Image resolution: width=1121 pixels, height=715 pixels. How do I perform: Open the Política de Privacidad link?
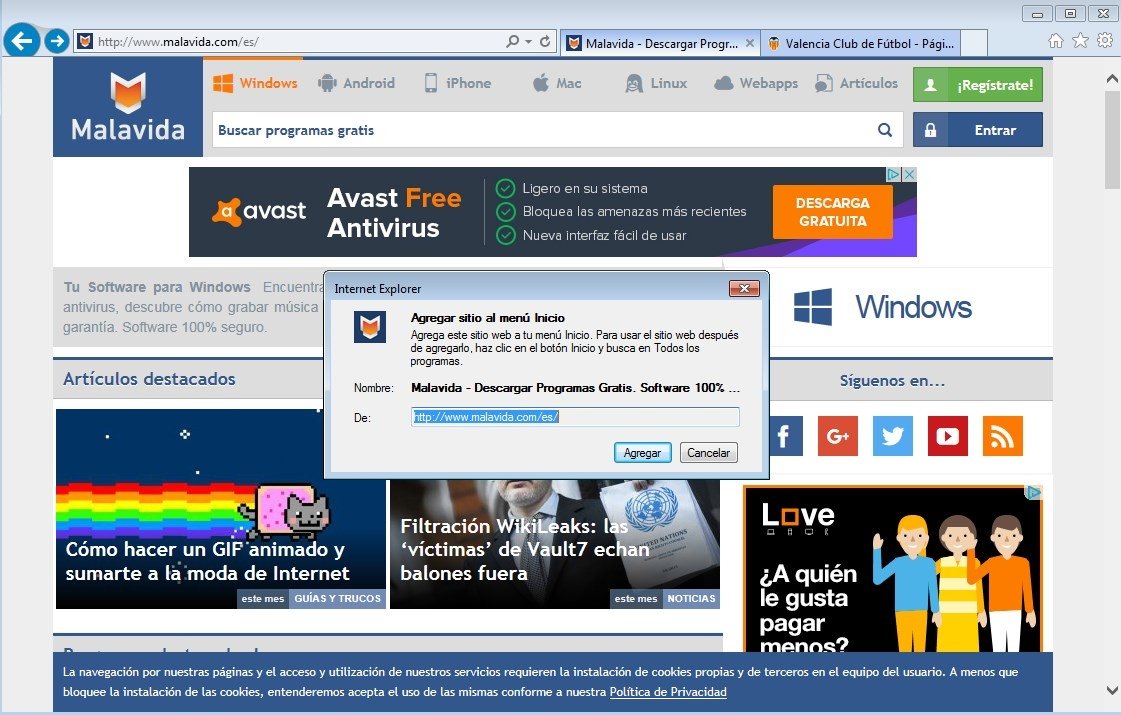click(x=668, y=692)
